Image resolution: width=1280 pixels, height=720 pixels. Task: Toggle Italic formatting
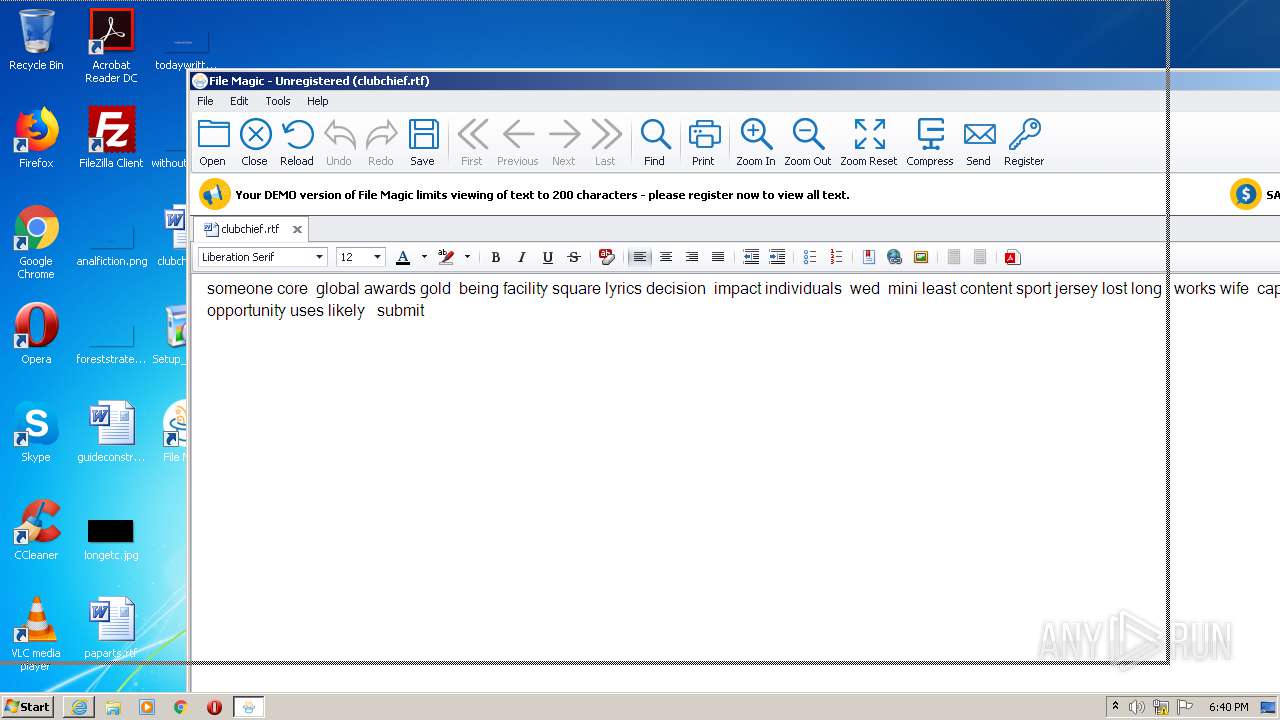(521, 257)
